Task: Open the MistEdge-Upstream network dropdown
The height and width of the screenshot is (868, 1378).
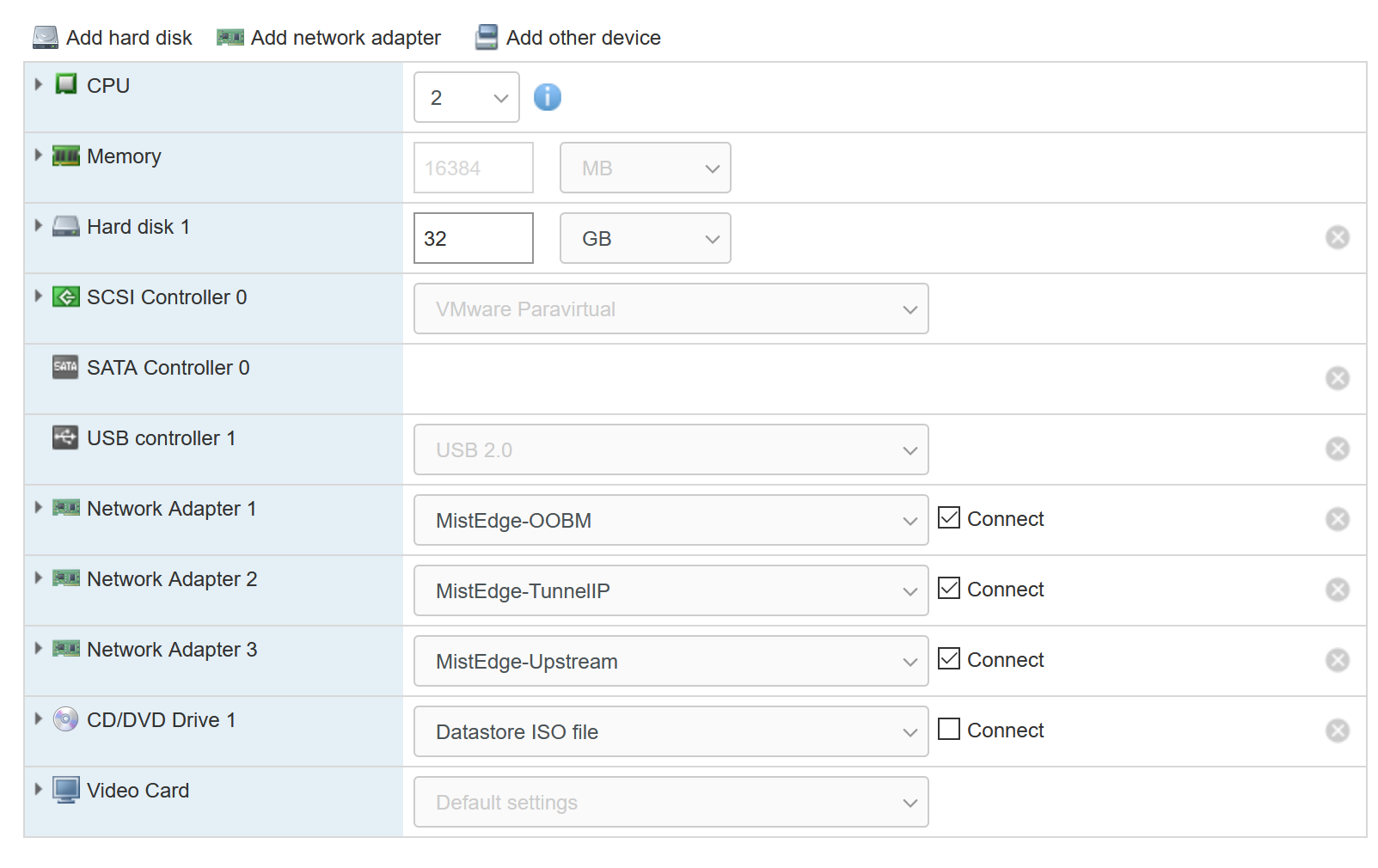Action: (x=671, y=661)
